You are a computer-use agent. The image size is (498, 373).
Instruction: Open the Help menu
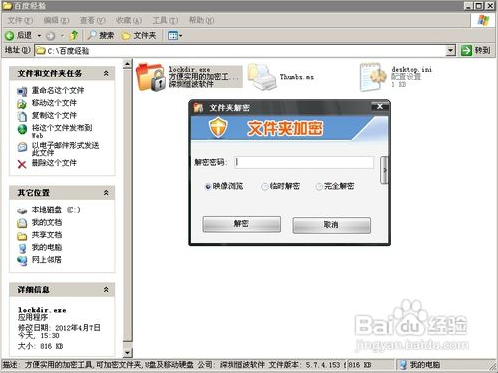click(201, 20)
